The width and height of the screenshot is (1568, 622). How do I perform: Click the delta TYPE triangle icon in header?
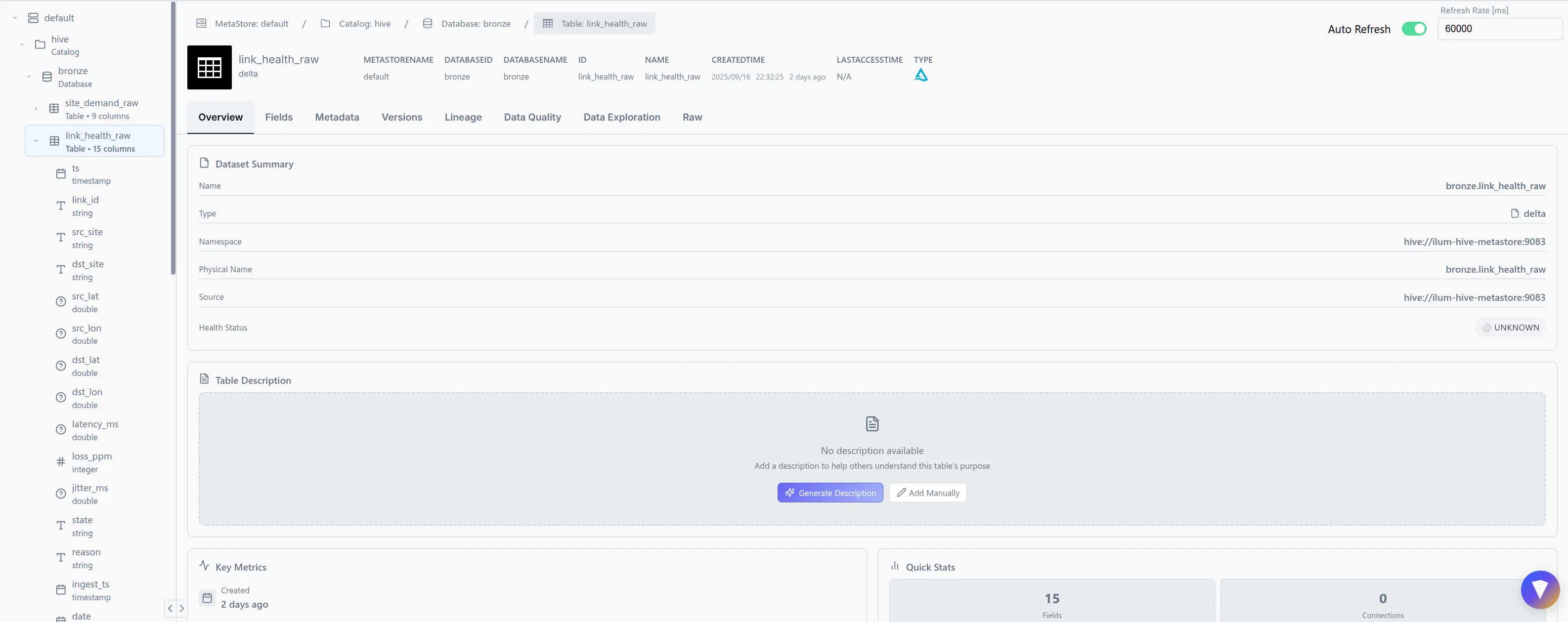coord(921,75)
